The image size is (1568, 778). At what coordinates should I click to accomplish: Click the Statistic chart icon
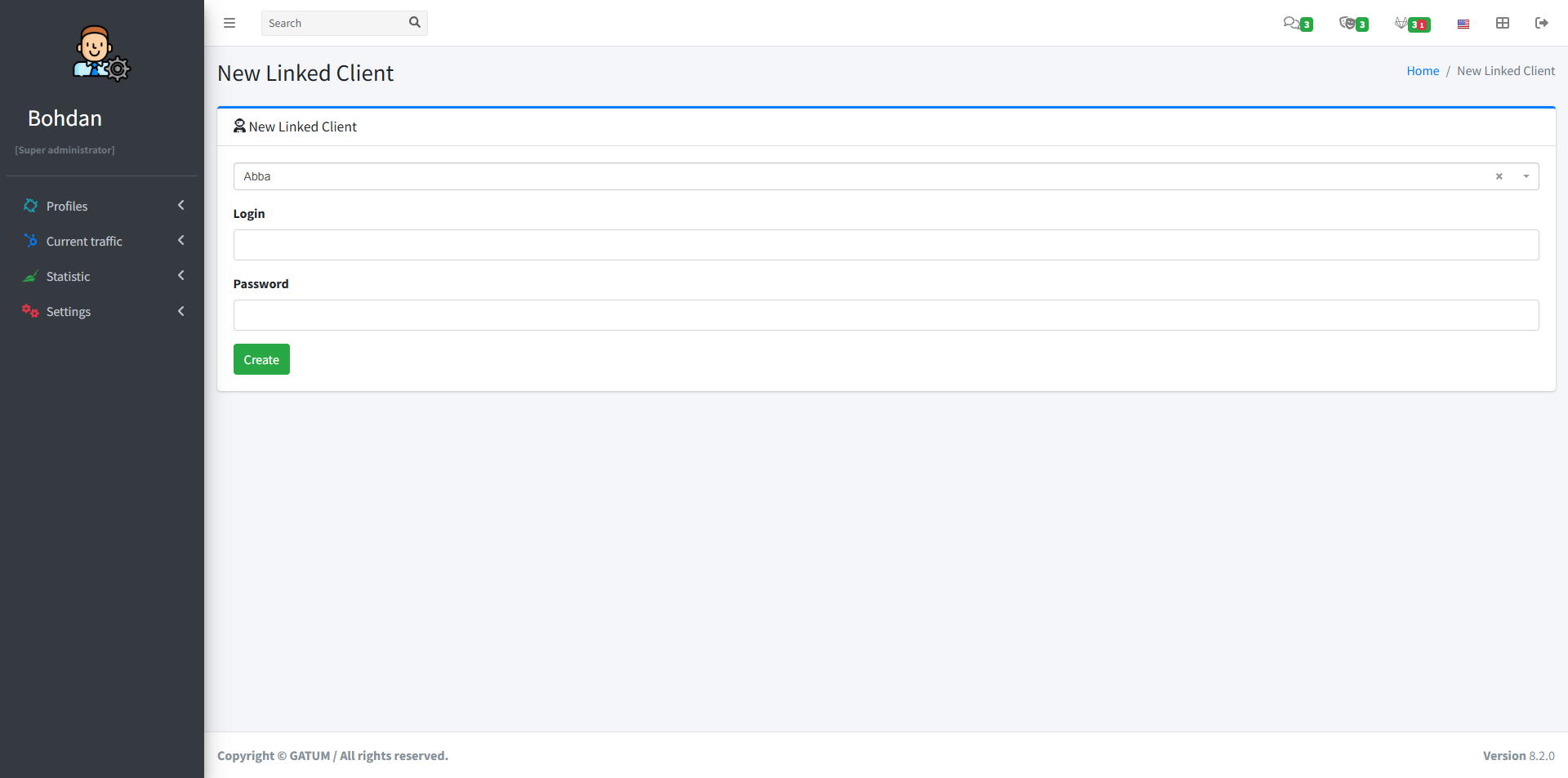pos(30,276)
